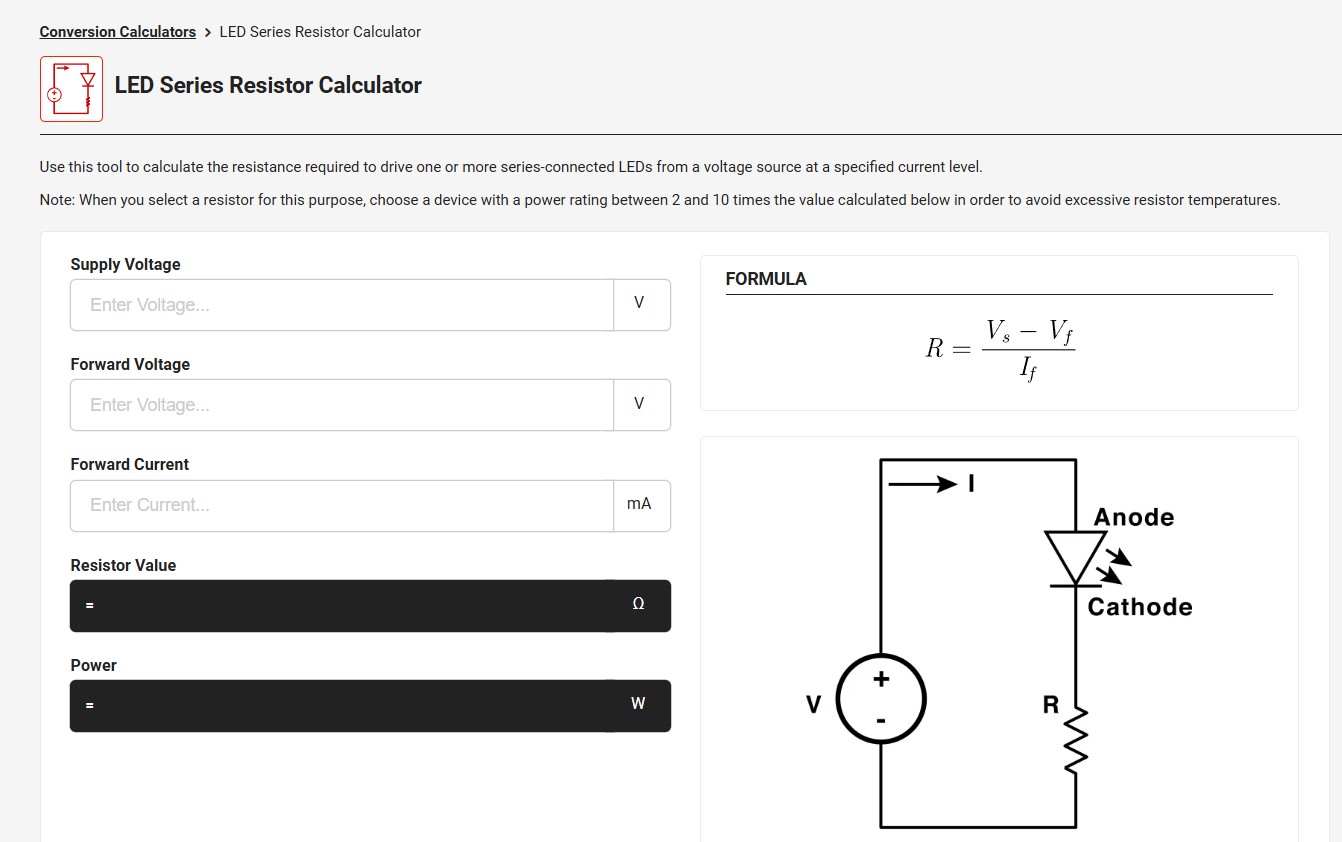The width and height of the screenshot is (1342, 842).
Task: Click the mA unit beside Forward Current
Action: pos(641,504)
